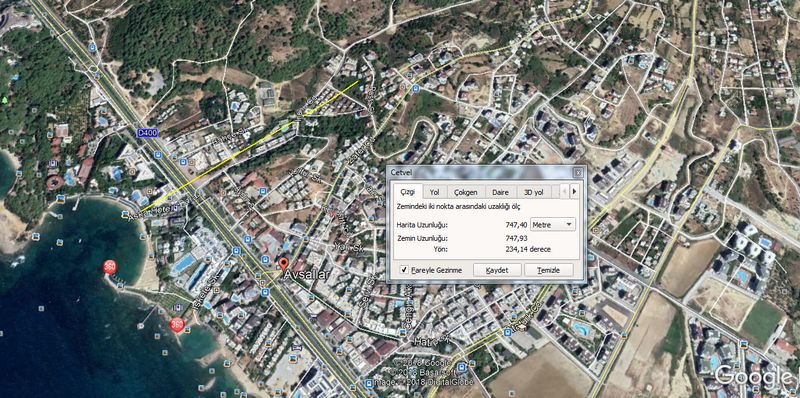Image resolution: width=800 pixels, height=398 pixels.
Task: Uncheck the Fareyle Gezinme checkbox
Action: (x=404, y=270)
